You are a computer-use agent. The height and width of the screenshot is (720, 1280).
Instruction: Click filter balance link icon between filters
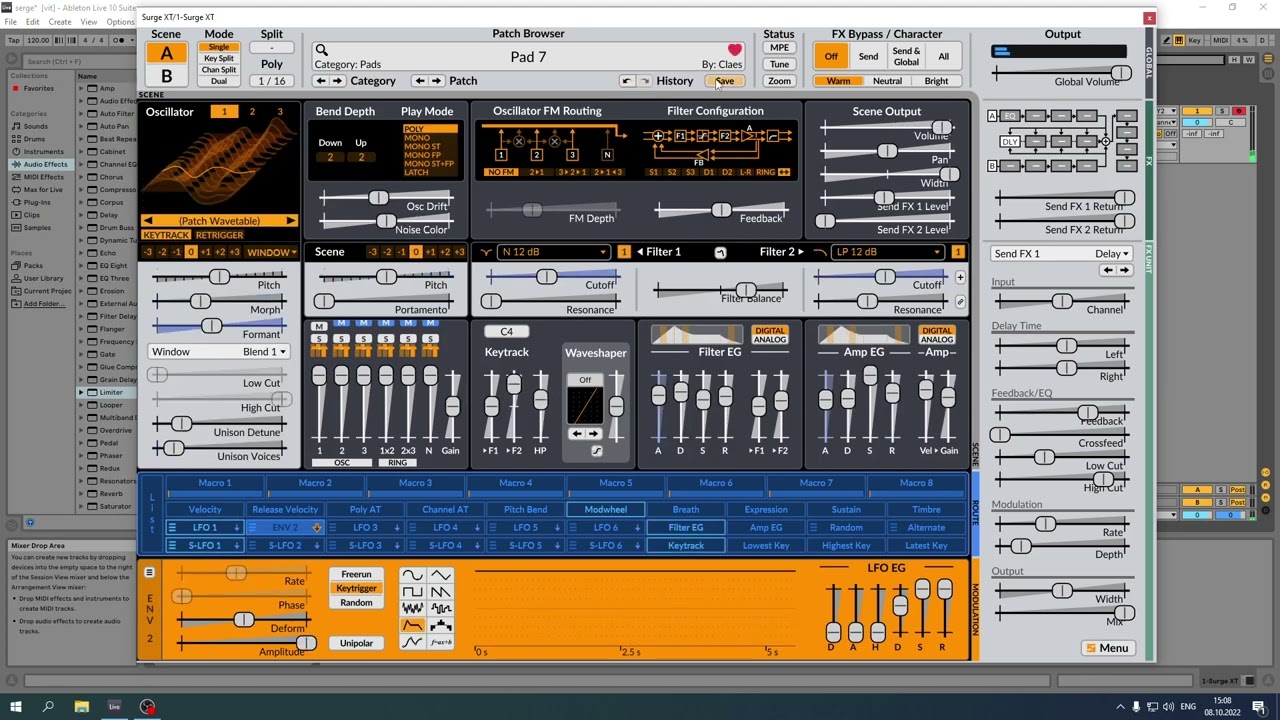(x=720, y=253)
